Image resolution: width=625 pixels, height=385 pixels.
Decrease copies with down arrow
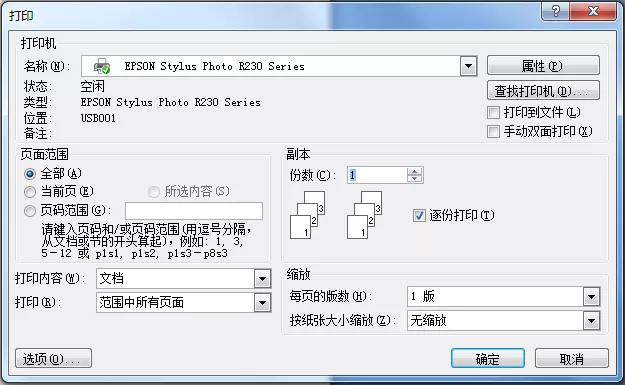(415, 179)
